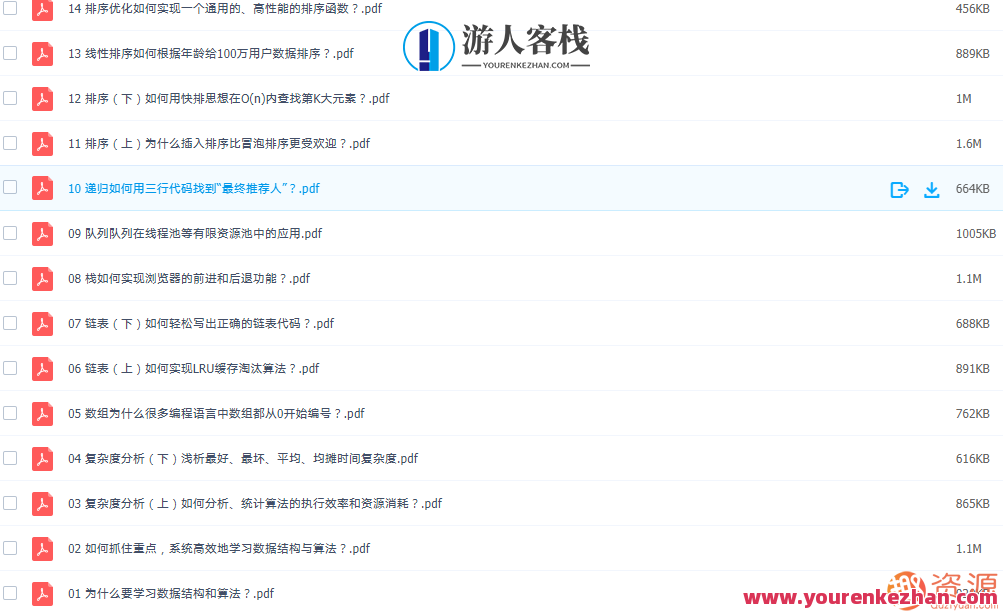The width and height of the screenshot is (1003, 614).
Task: Open the share icon on file 10
Action: click(x=899, y=189)
